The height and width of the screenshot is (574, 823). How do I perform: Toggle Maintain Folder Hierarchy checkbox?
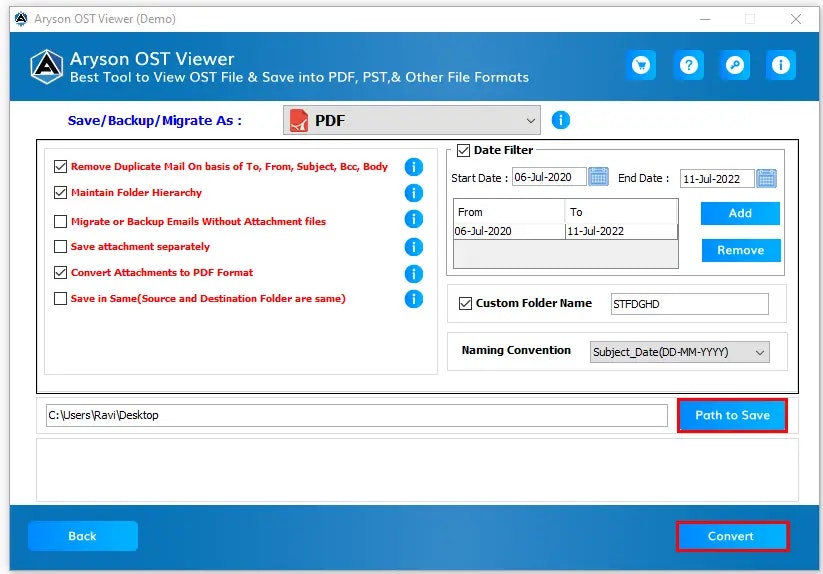coord(60,193)
